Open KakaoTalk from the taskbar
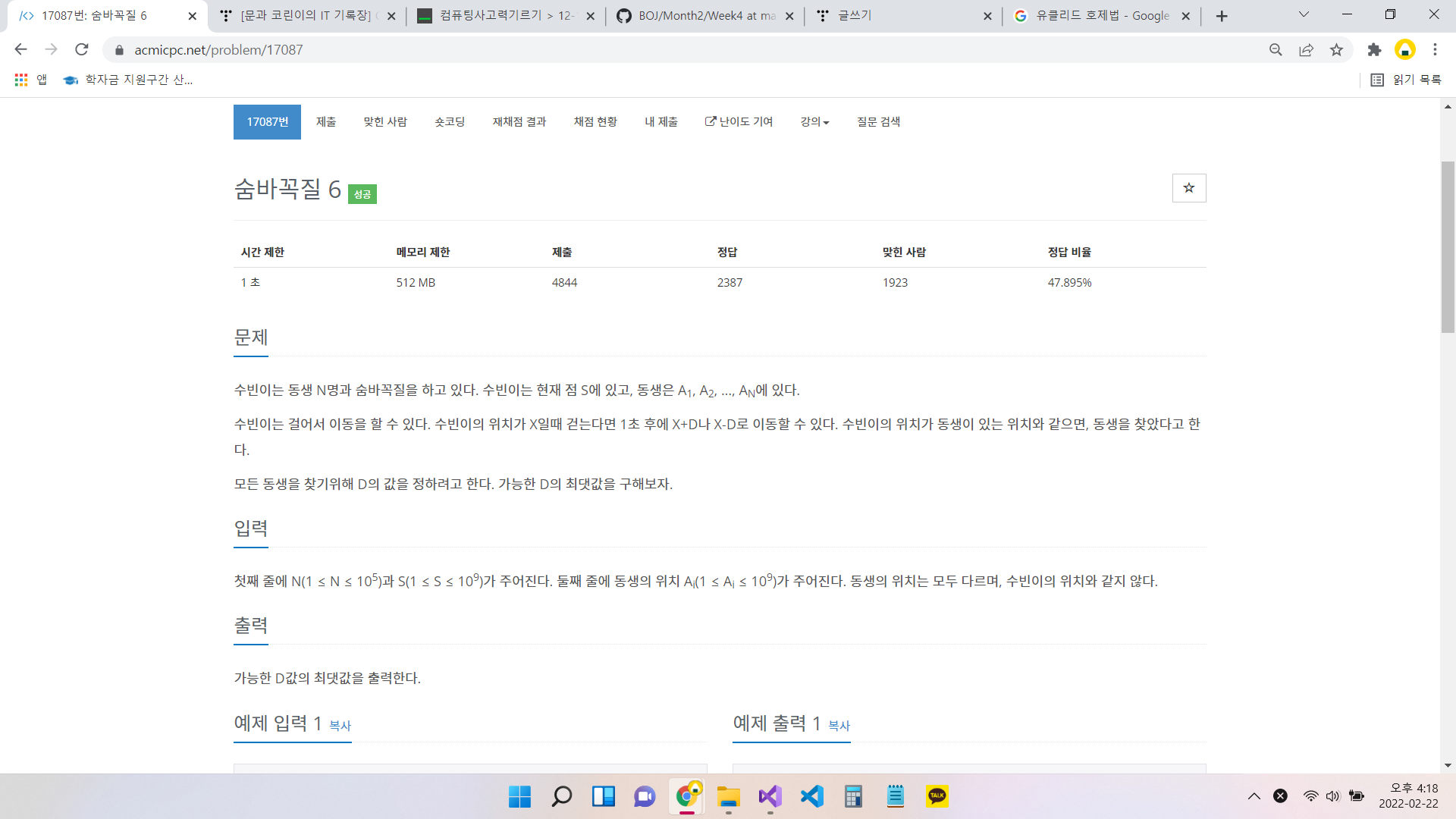Image resolution: width=1456 pixels, height=819 pixels. point(937,796)
